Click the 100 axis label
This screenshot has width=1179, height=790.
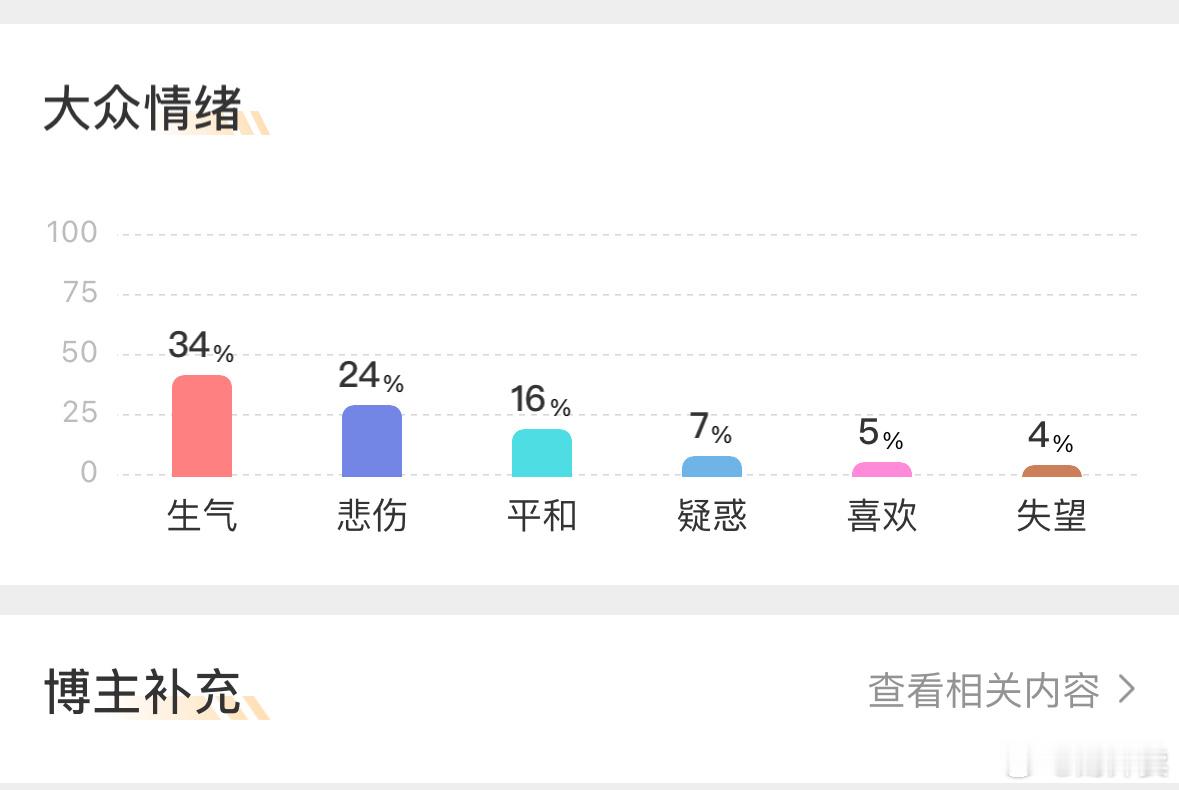tap(72, 232)
